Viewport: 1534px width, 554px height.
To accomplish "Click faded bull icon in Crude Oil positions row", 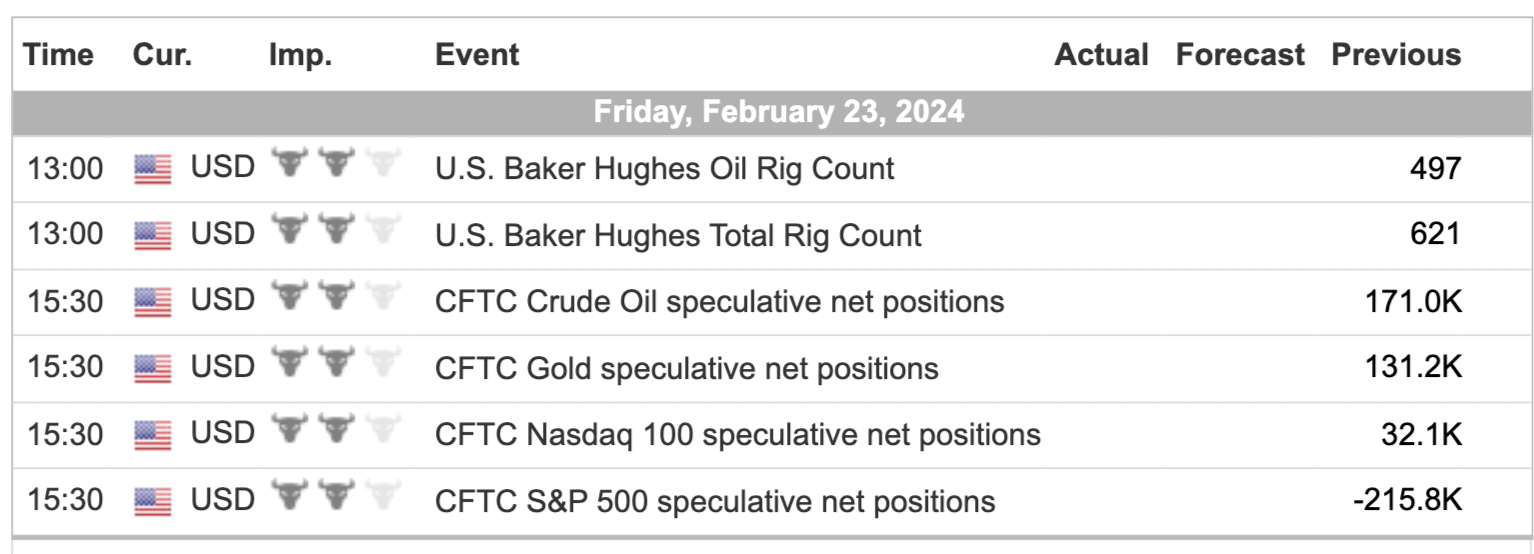I will (383, 295).
